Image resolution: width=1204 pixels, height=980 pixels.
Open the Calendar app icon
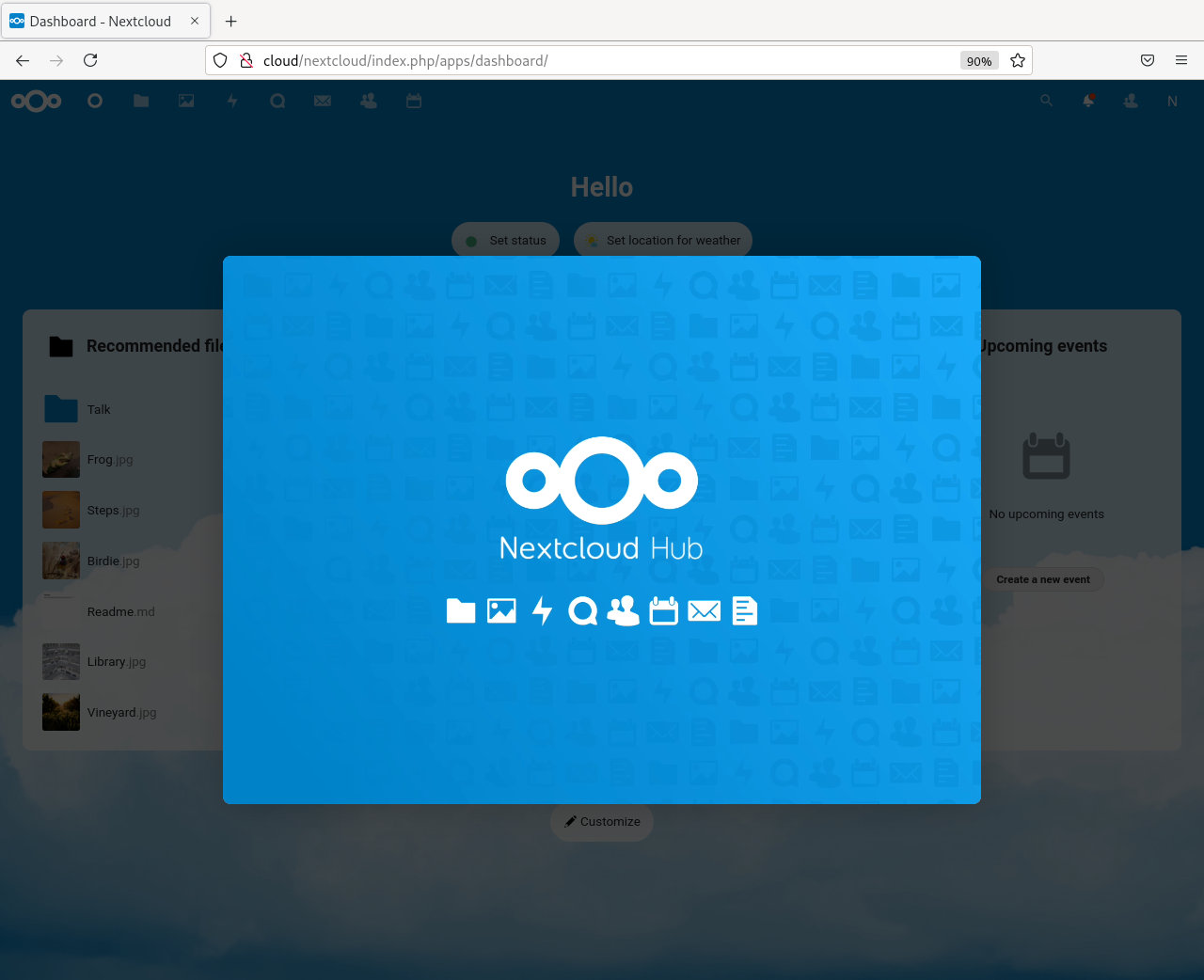[x=413, y=101]
